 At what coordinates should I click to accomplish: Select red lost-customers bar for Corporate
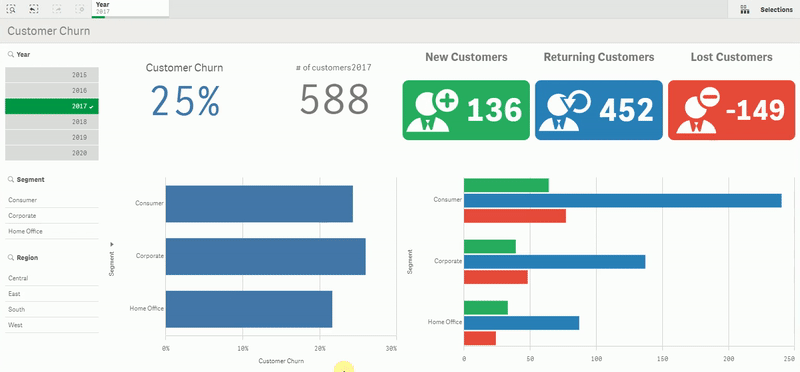(495, 277)
